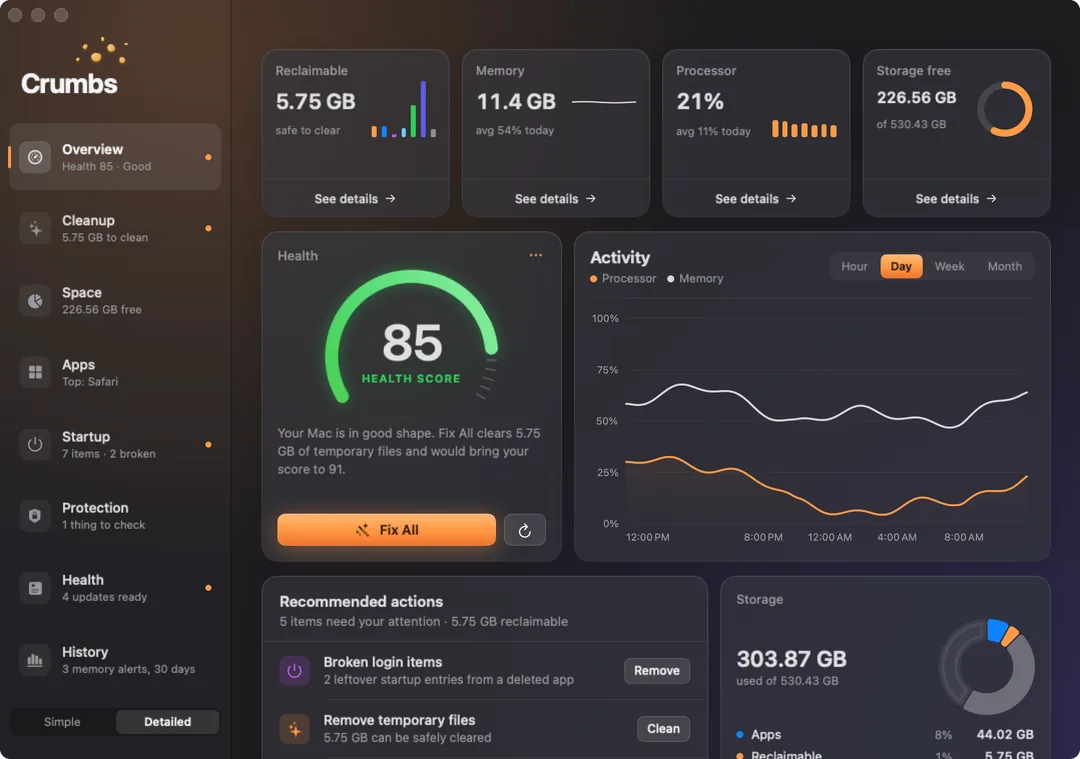The width and height of the screenshot is (1080, 759).
Task: Open See details on the Memory card
Action: [556, 199]
